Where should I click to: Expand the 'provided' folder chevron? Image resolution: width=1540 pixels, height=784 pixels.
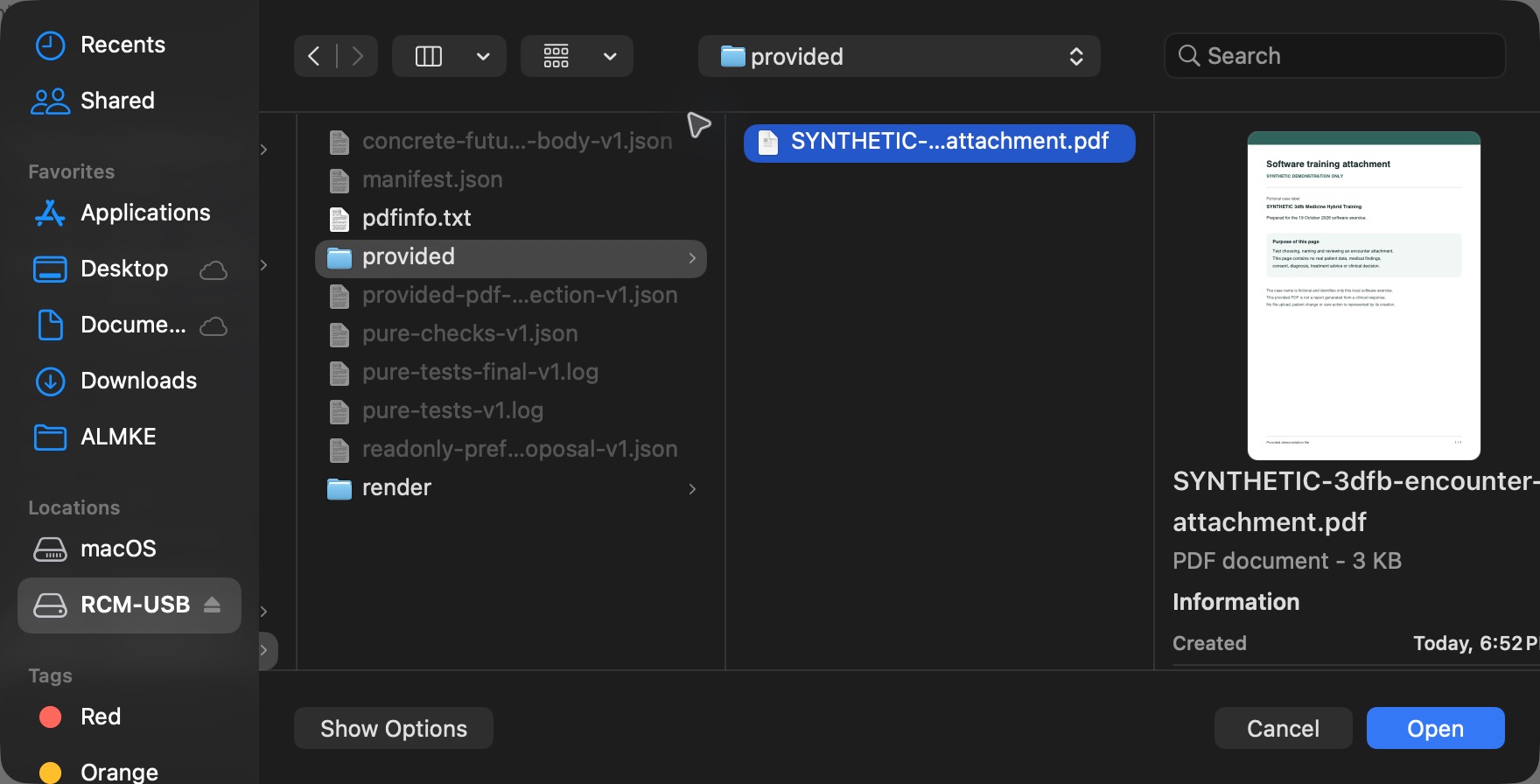692,258
